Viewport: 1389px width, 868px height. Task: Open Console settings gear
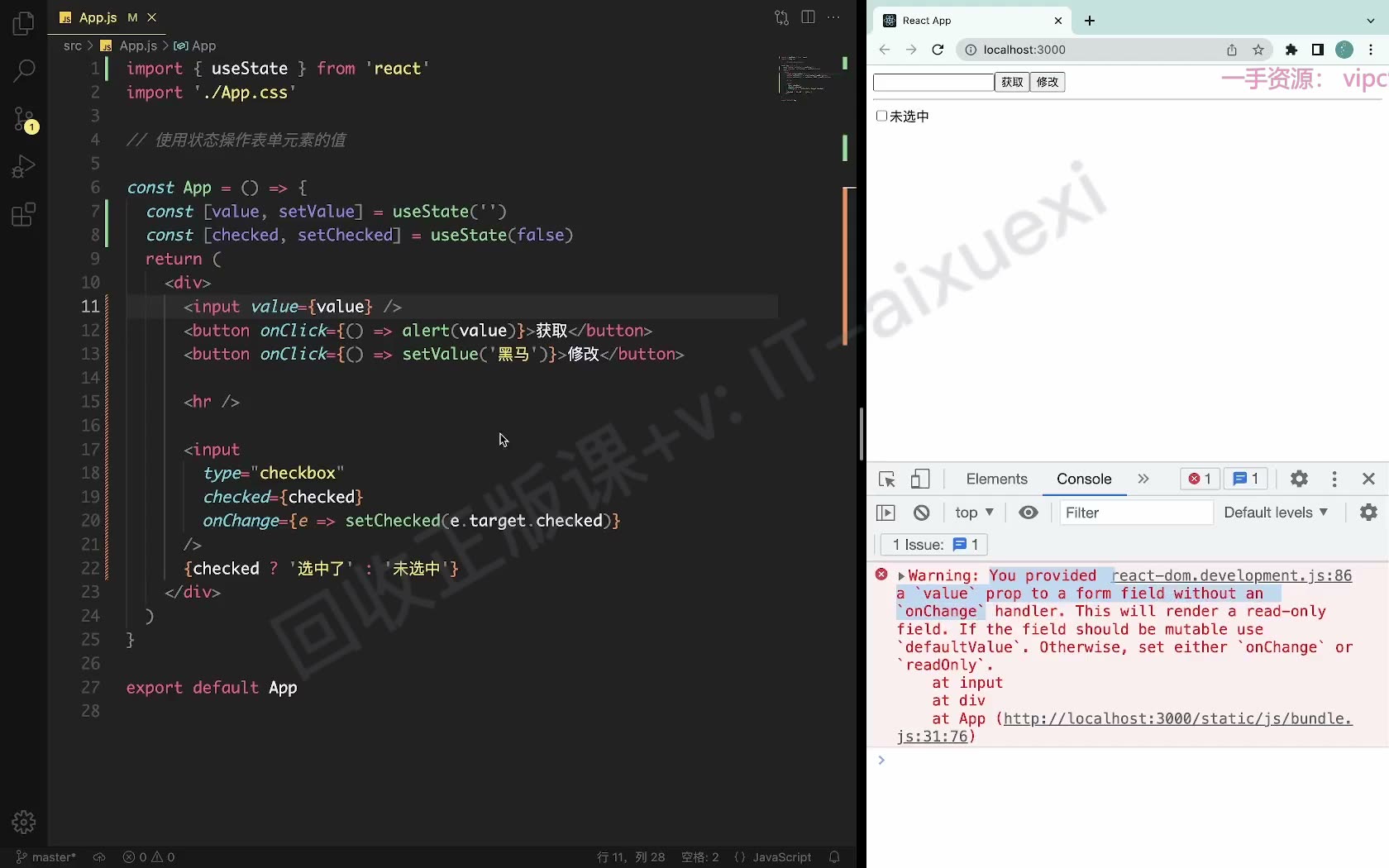coord(1368,513)
